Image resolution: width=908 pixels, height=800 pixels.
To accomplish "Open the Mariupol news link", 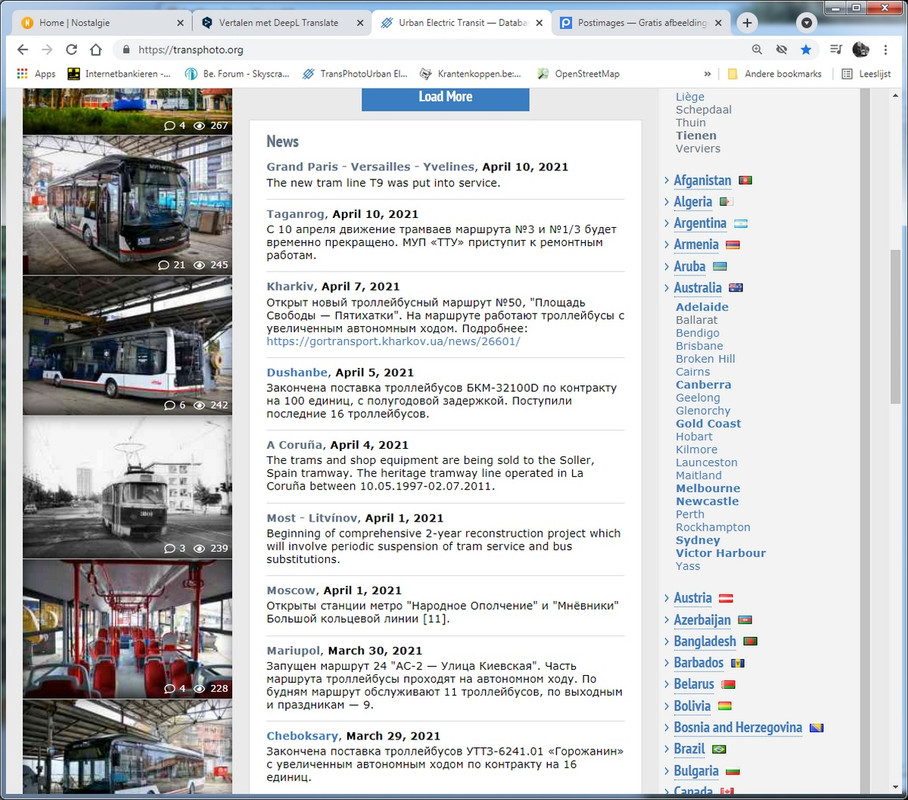I will pyautogui.click(x=294, y=651).
